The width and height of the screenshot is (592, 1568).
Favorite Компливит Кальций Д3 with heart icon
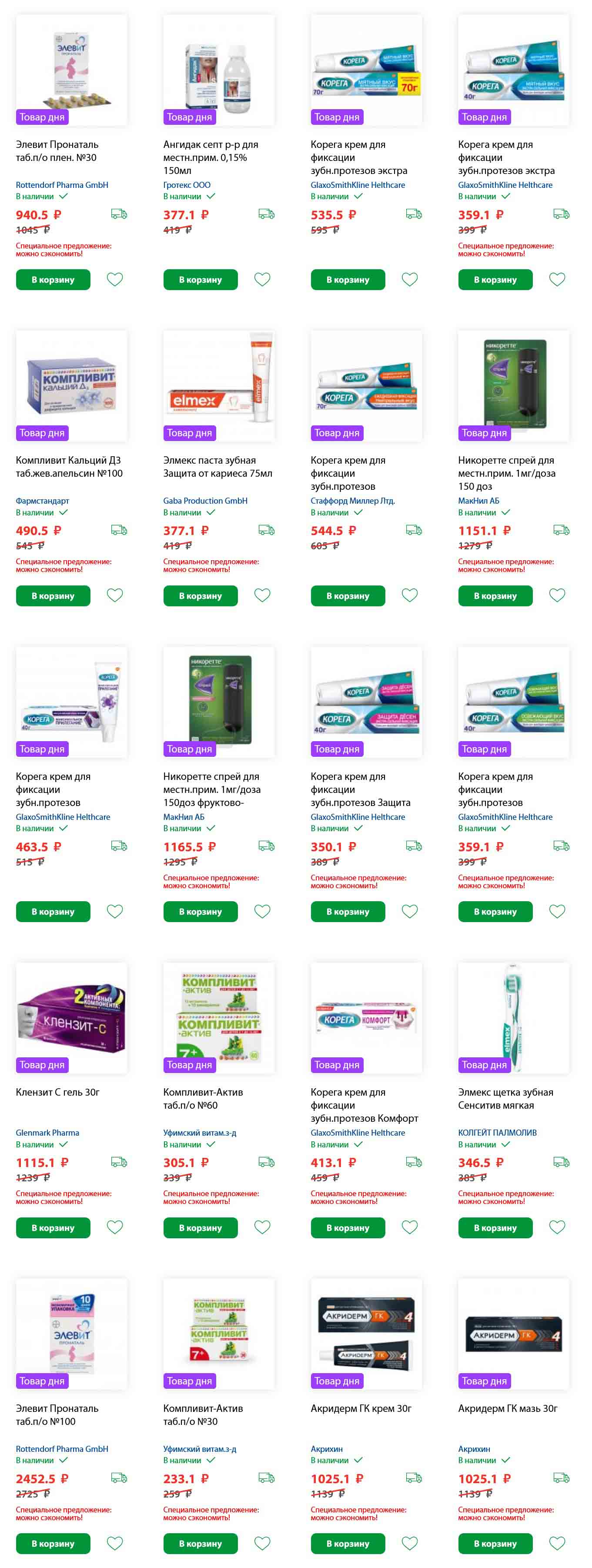coord(114,595)
